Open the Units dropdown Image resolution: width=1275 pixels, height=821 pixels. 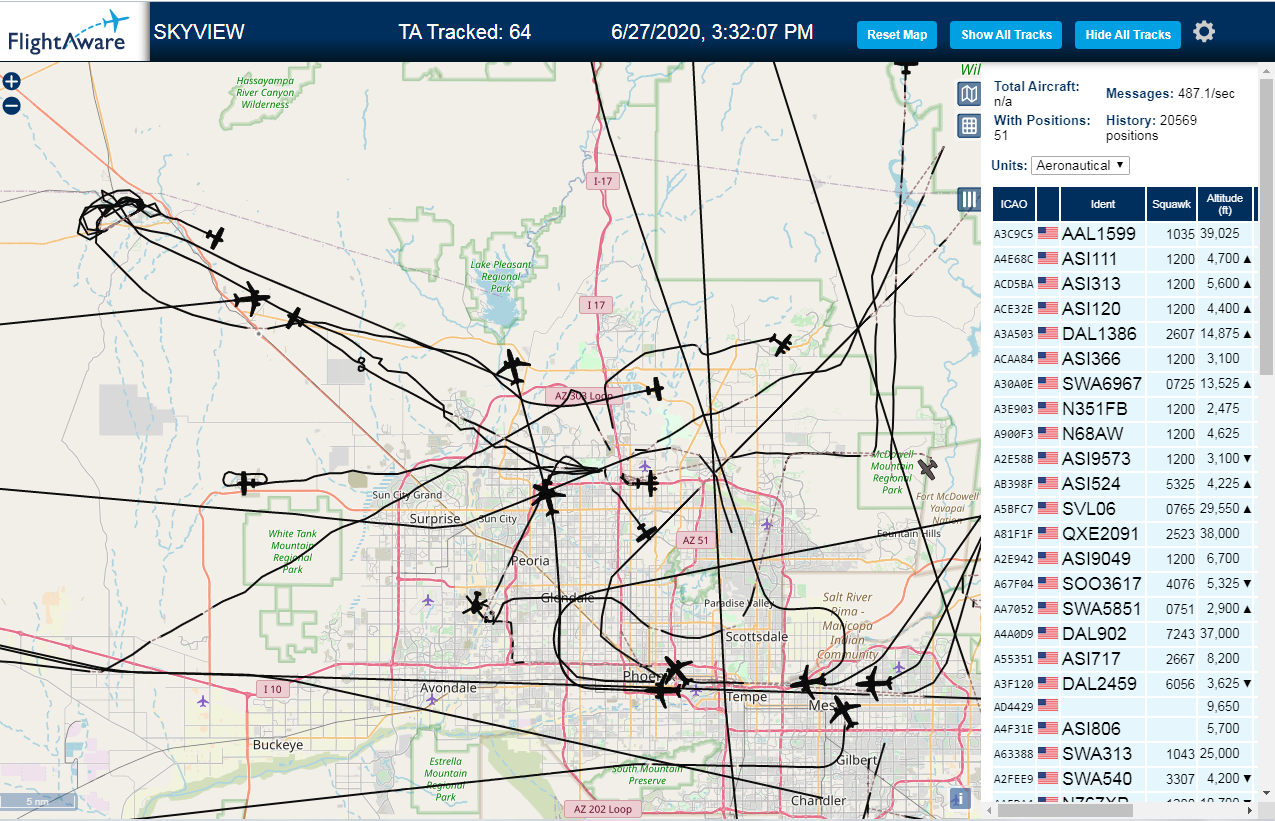tap(1081, 165)
